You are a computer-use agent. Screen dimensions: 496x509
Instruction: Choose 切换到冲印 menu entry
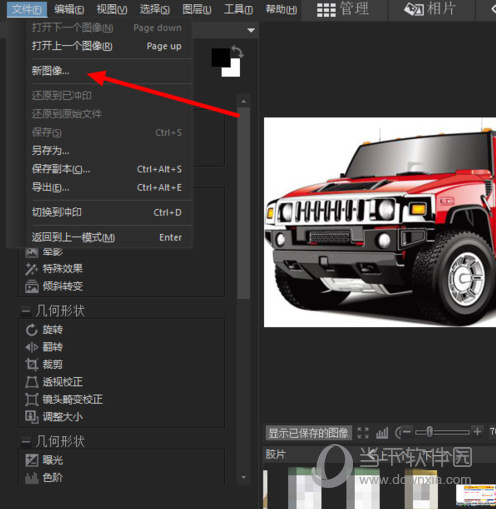(x=107, y=212)
